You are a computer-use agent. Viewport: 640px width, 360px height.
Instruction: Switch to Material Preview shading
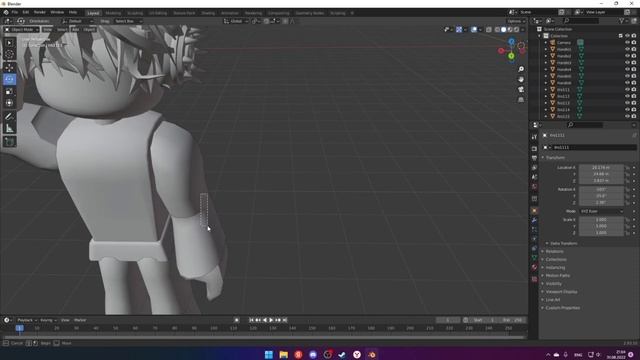pyautogui.click(x=510, y=29)
